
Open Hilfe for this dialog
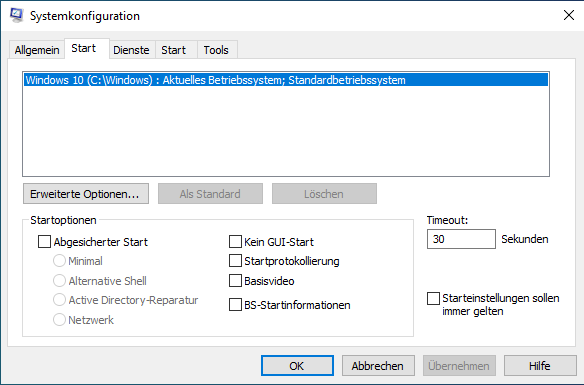click(x=540, y=366)
